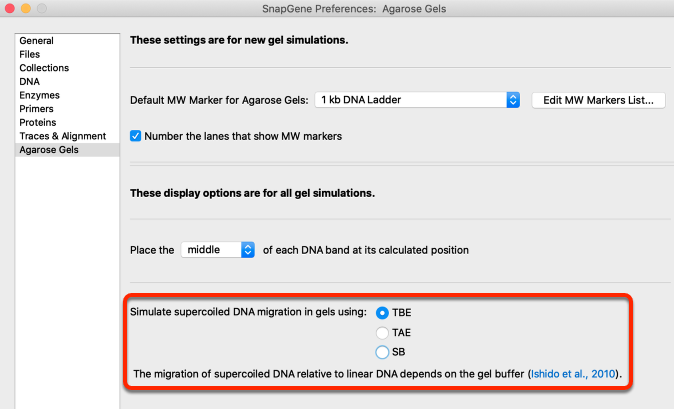Choose TAE as the gel buffer
The height and width of the screenshot is (409, 674).
(x=382, y=333)
